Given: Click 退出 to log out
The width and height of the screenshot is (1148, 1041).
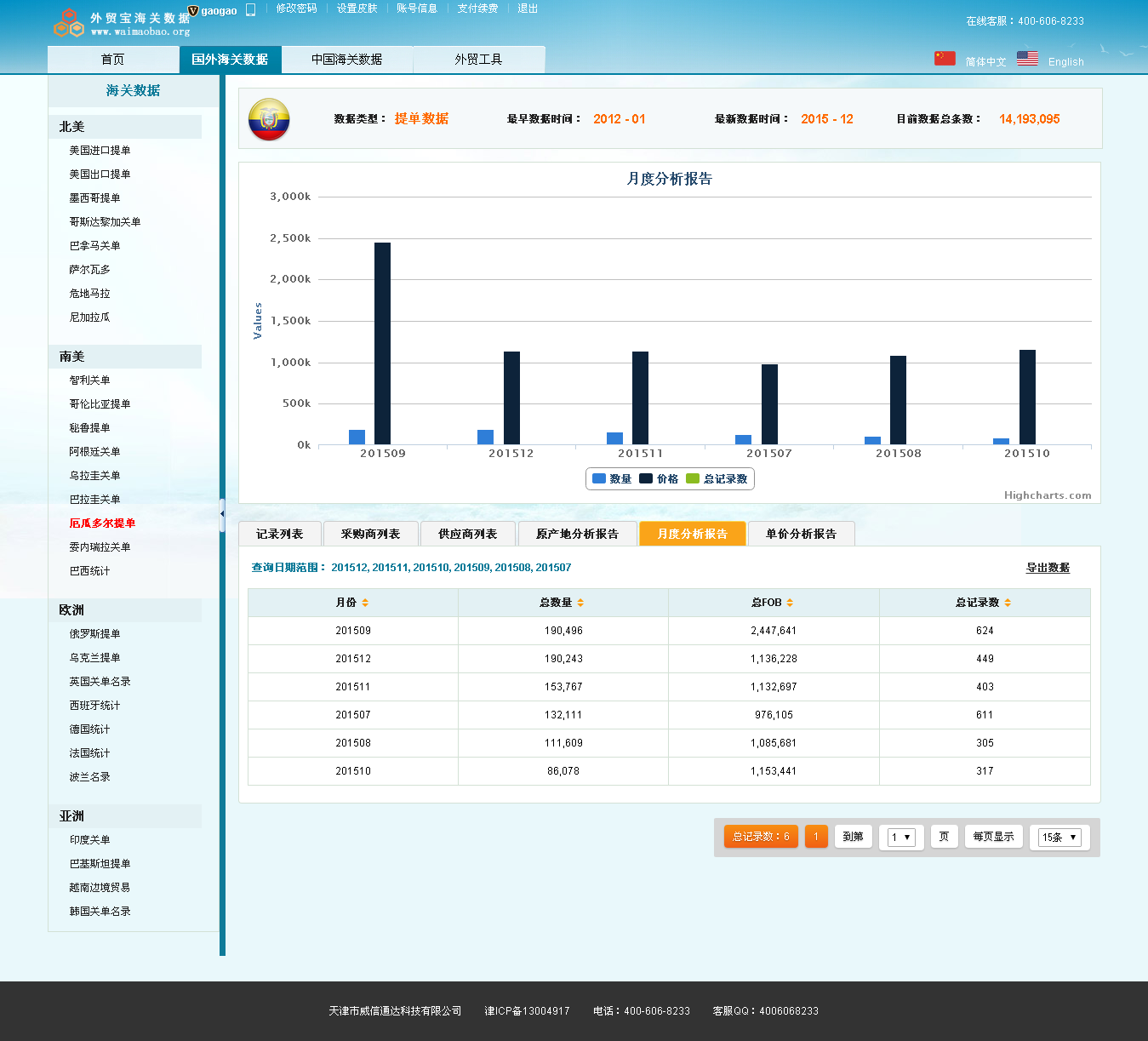Looking at the screenshot, I should (528, 9).
